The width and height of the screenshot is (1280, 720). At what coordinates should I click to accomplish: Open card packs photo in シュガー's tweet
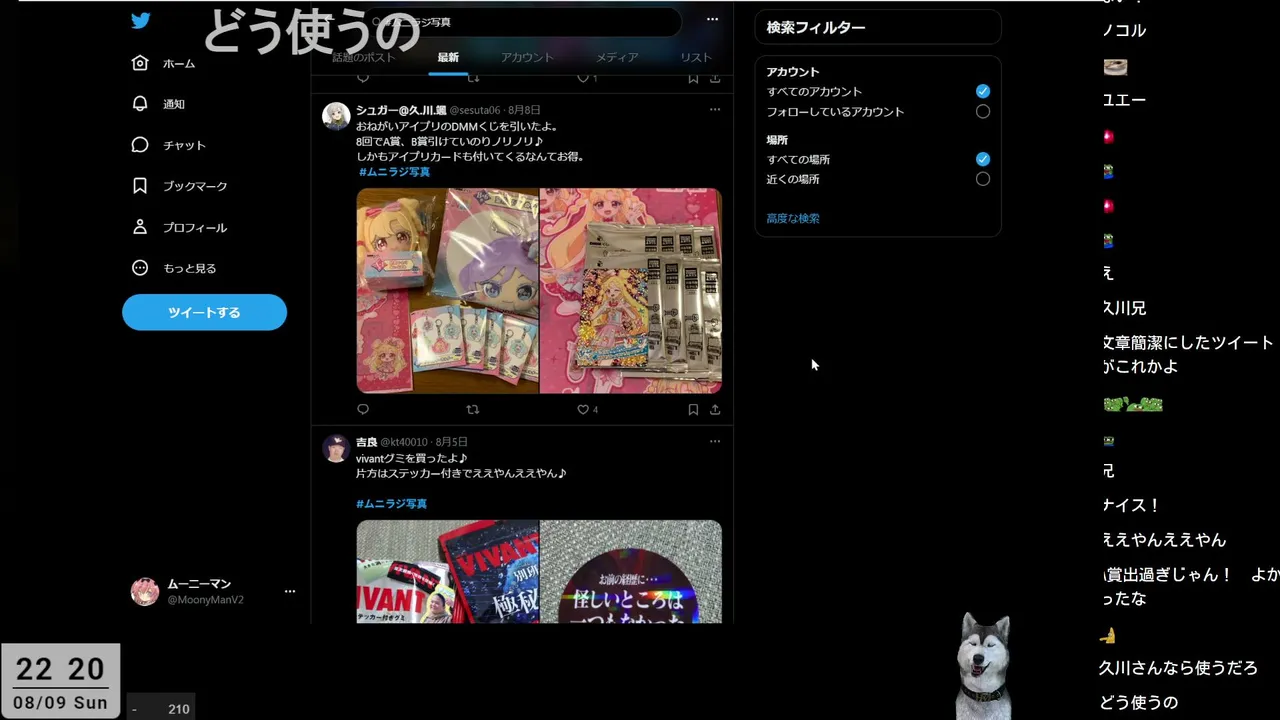631,291
